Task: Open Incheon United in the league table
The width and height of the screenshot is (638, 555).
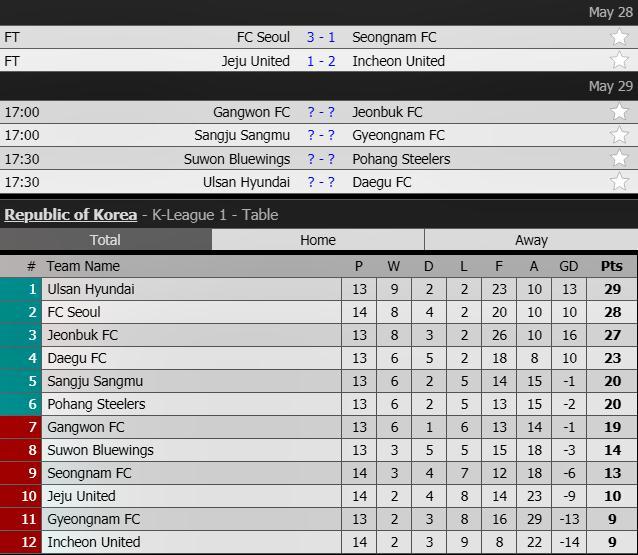Action: pos(94,542)
